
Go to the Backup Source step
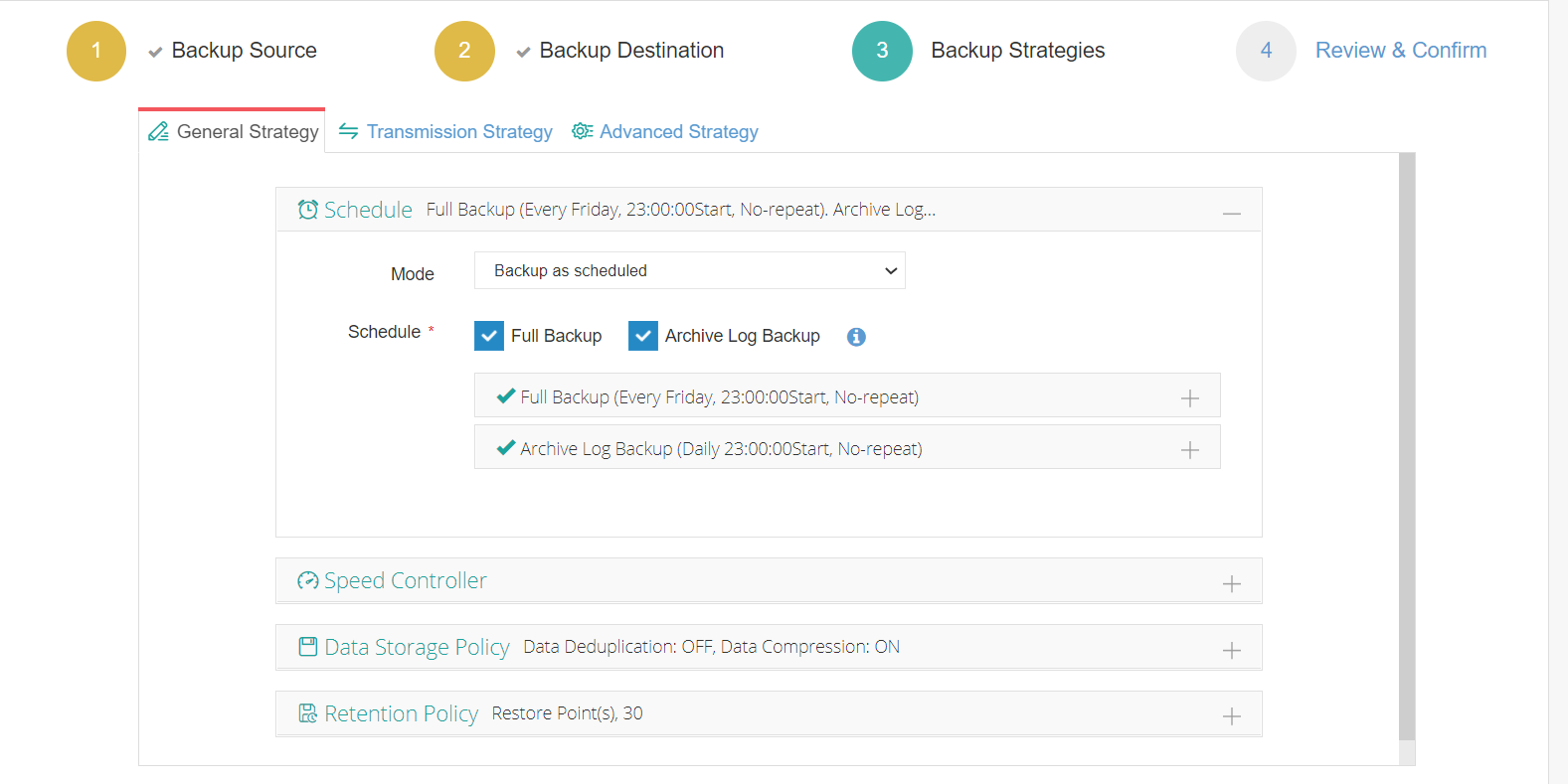(245, 51)
